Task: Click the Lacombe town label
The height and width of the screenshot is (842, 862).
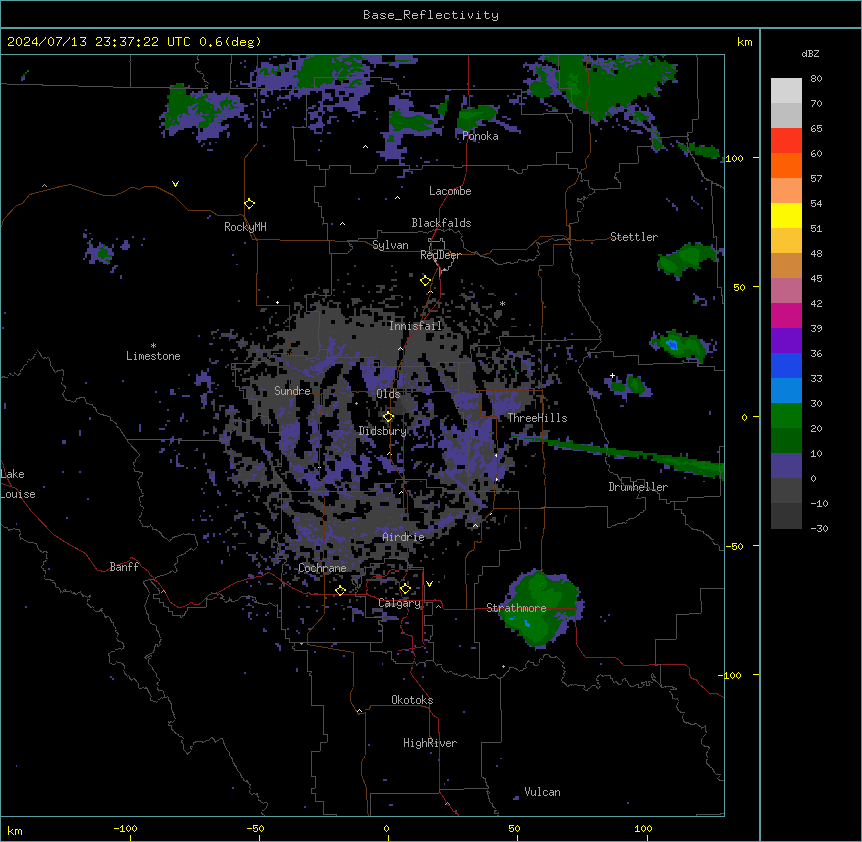Action: pos(450,191)
